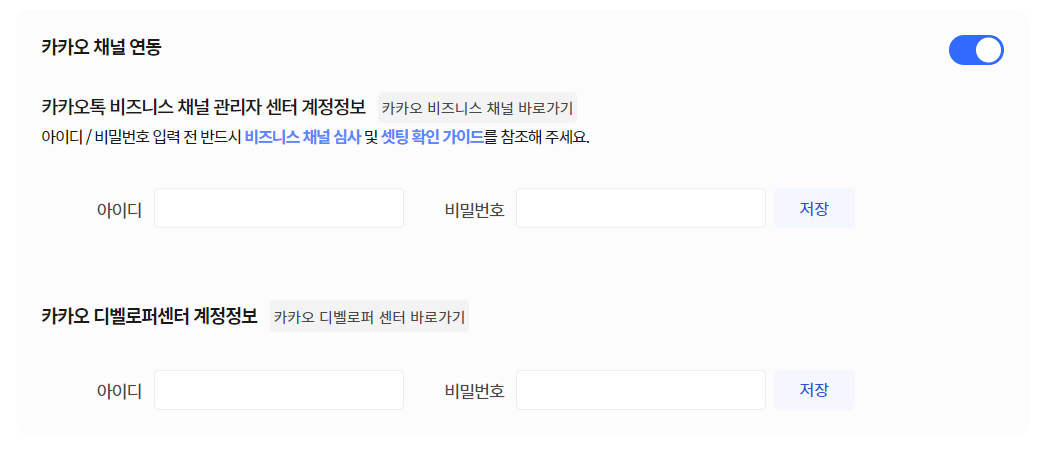
Task: Open the 셋팅 확인 가이드 link
Action: click(x=432, y=137)
